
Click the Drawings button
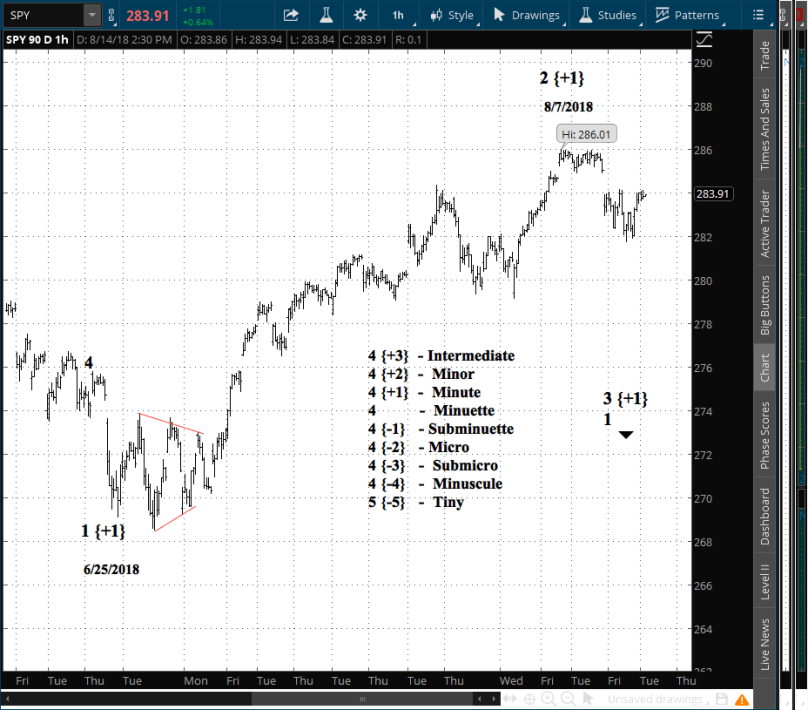tap(526, 15)
